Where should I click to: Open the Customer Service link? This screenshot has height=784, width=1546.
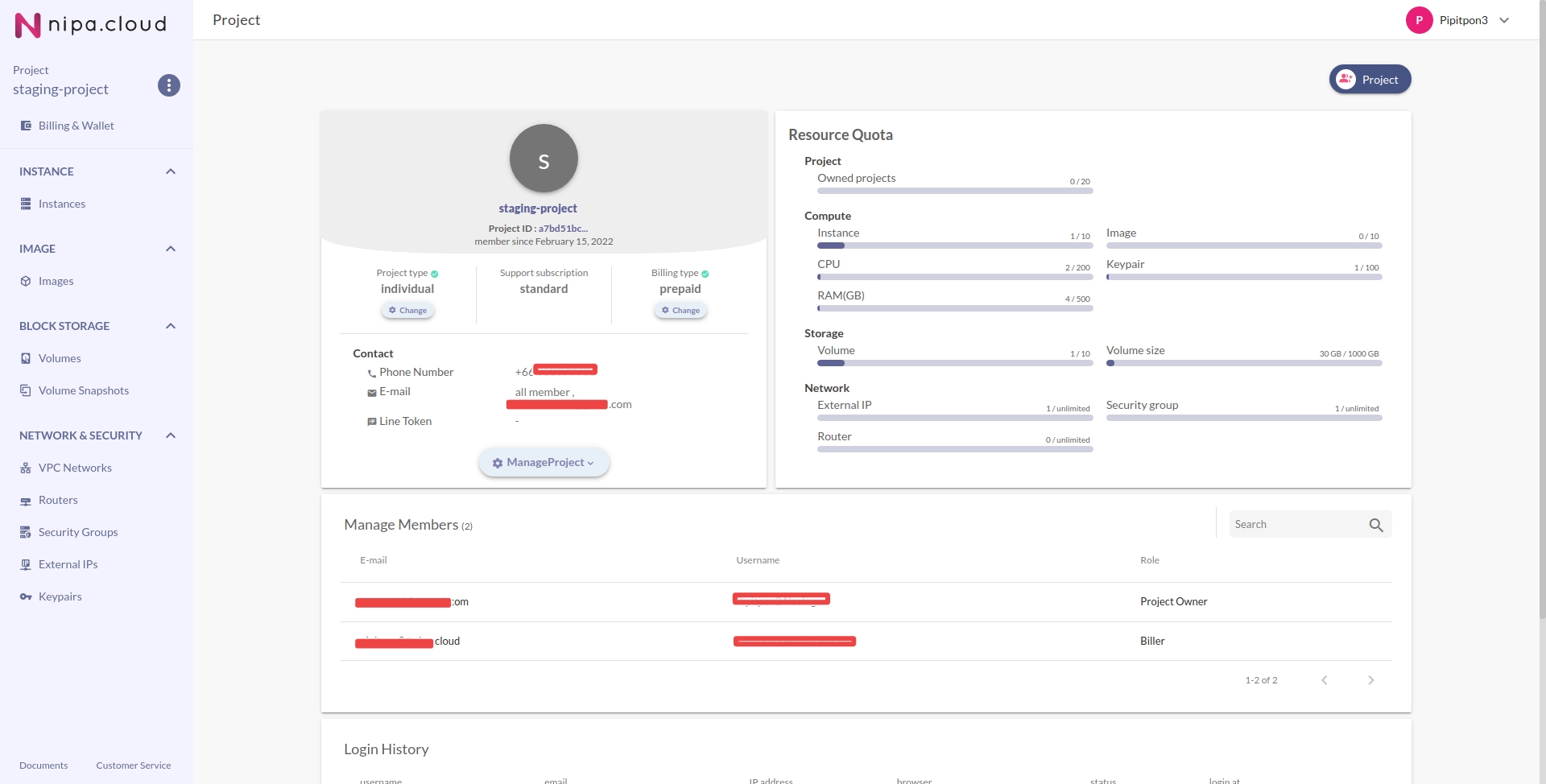133,765
